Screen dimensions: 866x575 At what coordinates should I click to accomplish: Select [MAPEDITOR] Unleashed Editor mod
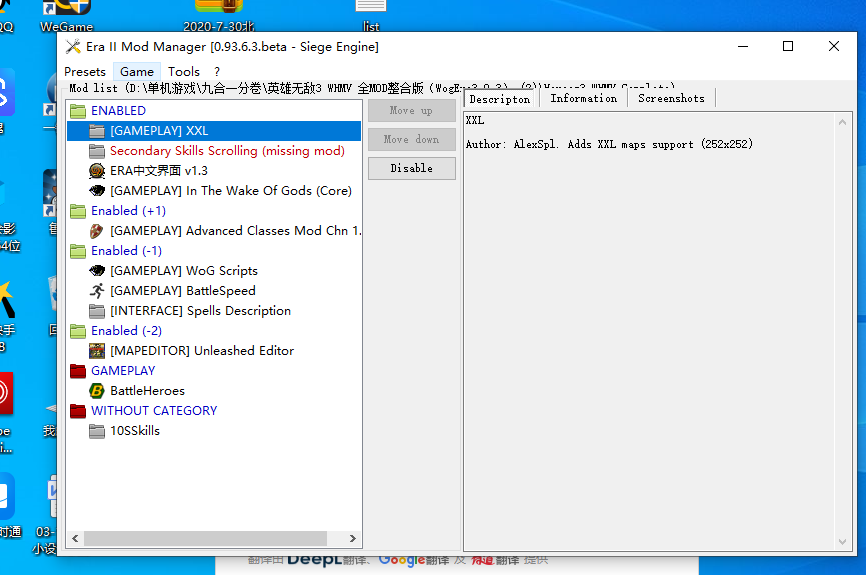pos(202,351)
